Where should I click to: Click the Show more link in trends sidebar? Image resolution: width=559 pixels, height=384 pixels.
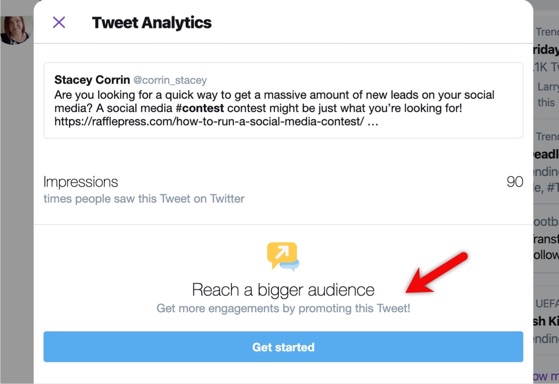546,376
